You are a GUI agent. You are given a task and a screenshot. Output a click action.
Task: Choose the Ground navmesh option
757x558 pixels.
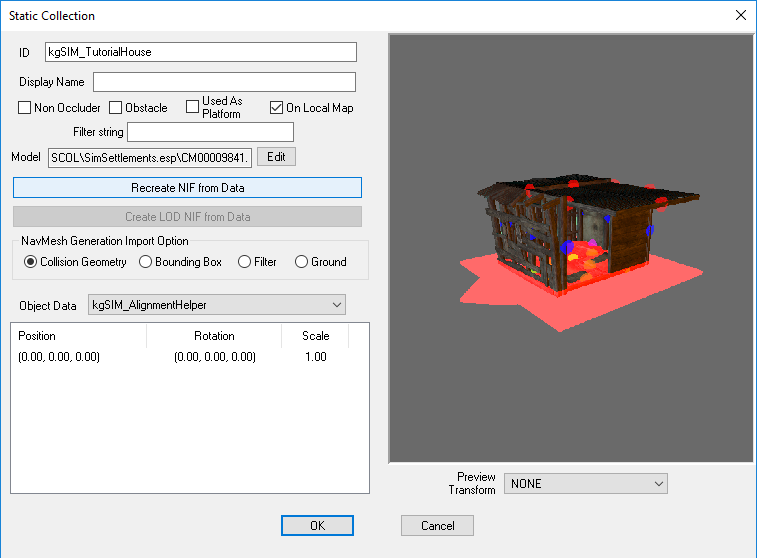(x=301, y=262)
